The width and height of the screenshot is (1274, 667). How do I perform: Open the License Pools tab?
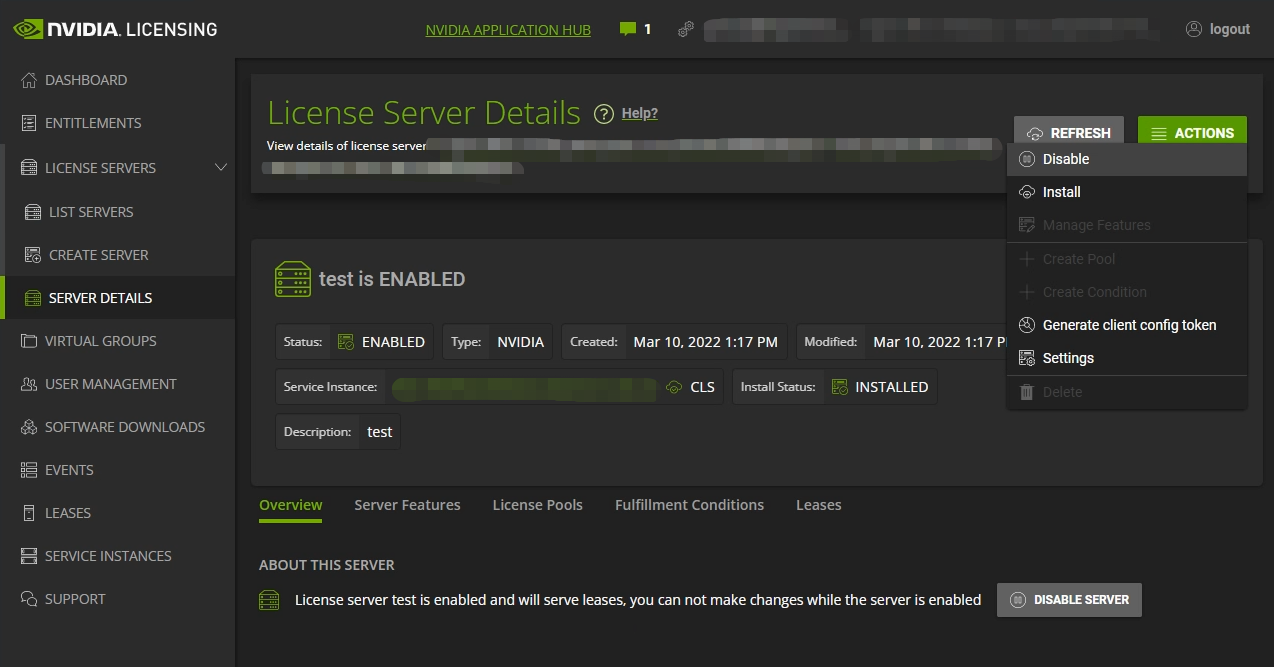click(538, 505)
